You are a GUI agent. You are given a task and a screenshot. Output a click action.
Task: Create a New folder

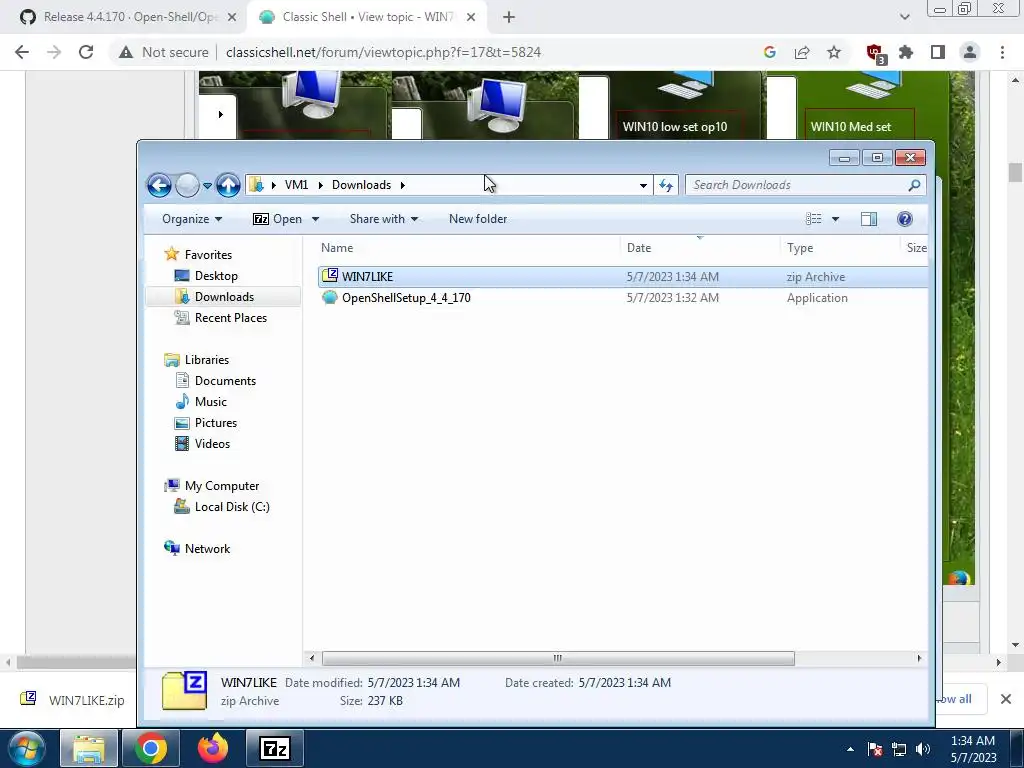click(478, 219)
